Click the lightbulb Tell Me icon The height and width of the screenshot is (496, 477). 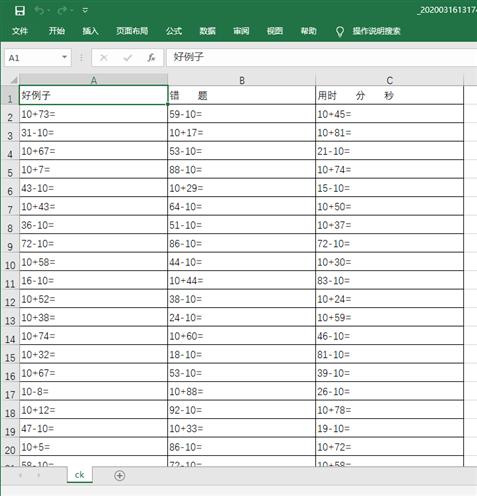tap(340, 32)
